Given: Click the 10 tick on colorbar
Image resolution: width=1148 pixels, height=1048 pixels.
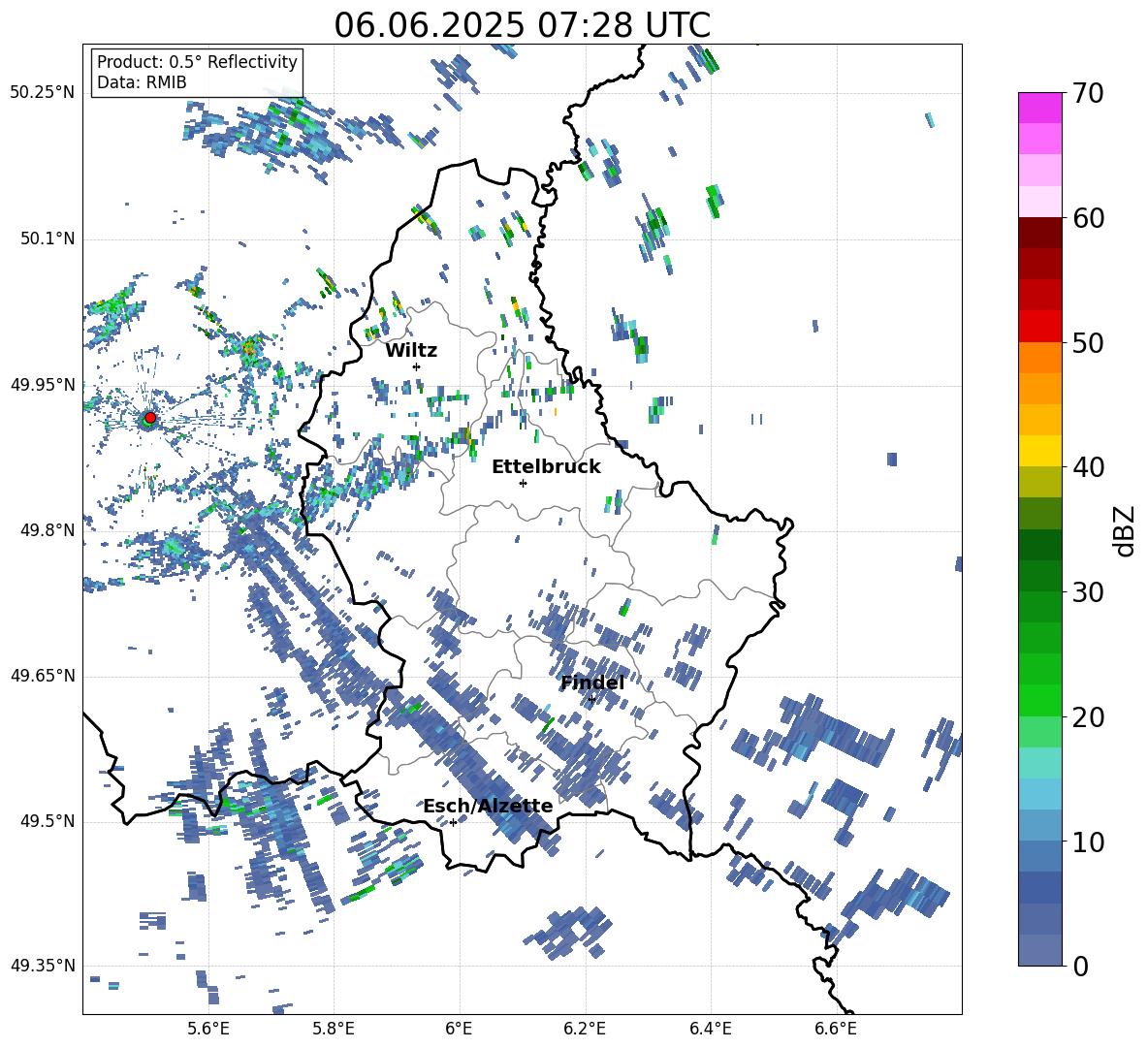Looking at the screenshot, I should pos(1088,842).
